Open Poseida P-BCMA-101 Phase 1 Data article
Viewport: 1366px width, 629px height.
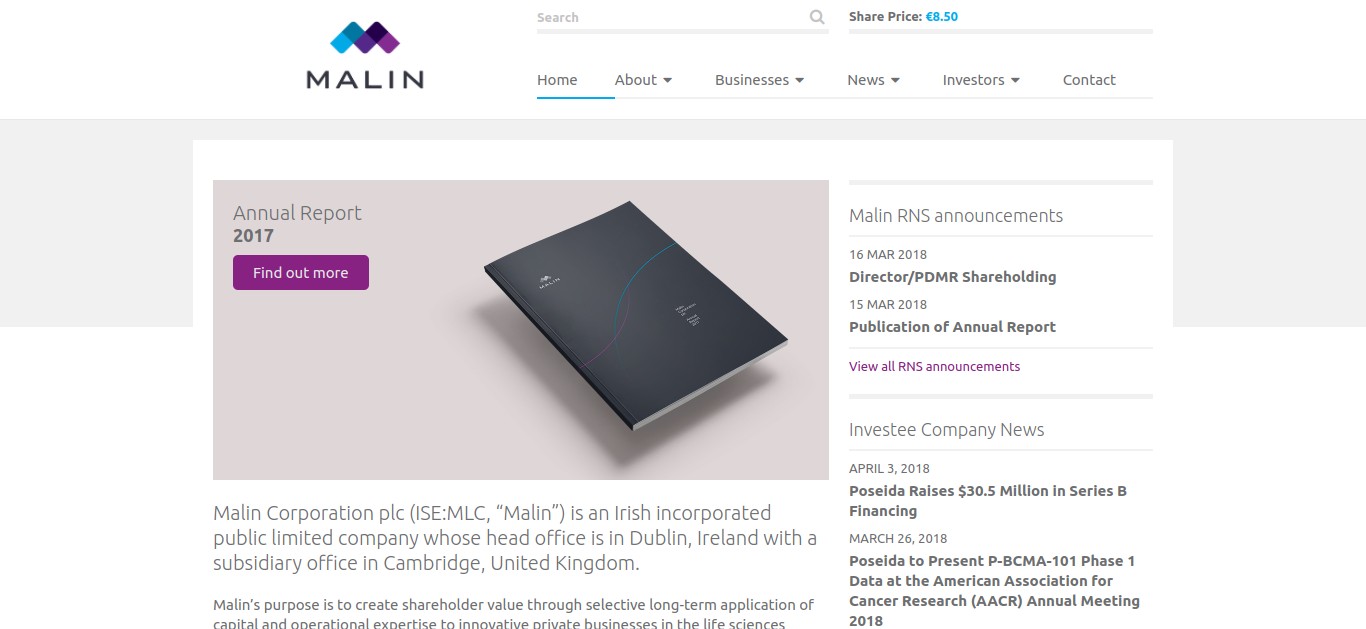click(995, 590)
